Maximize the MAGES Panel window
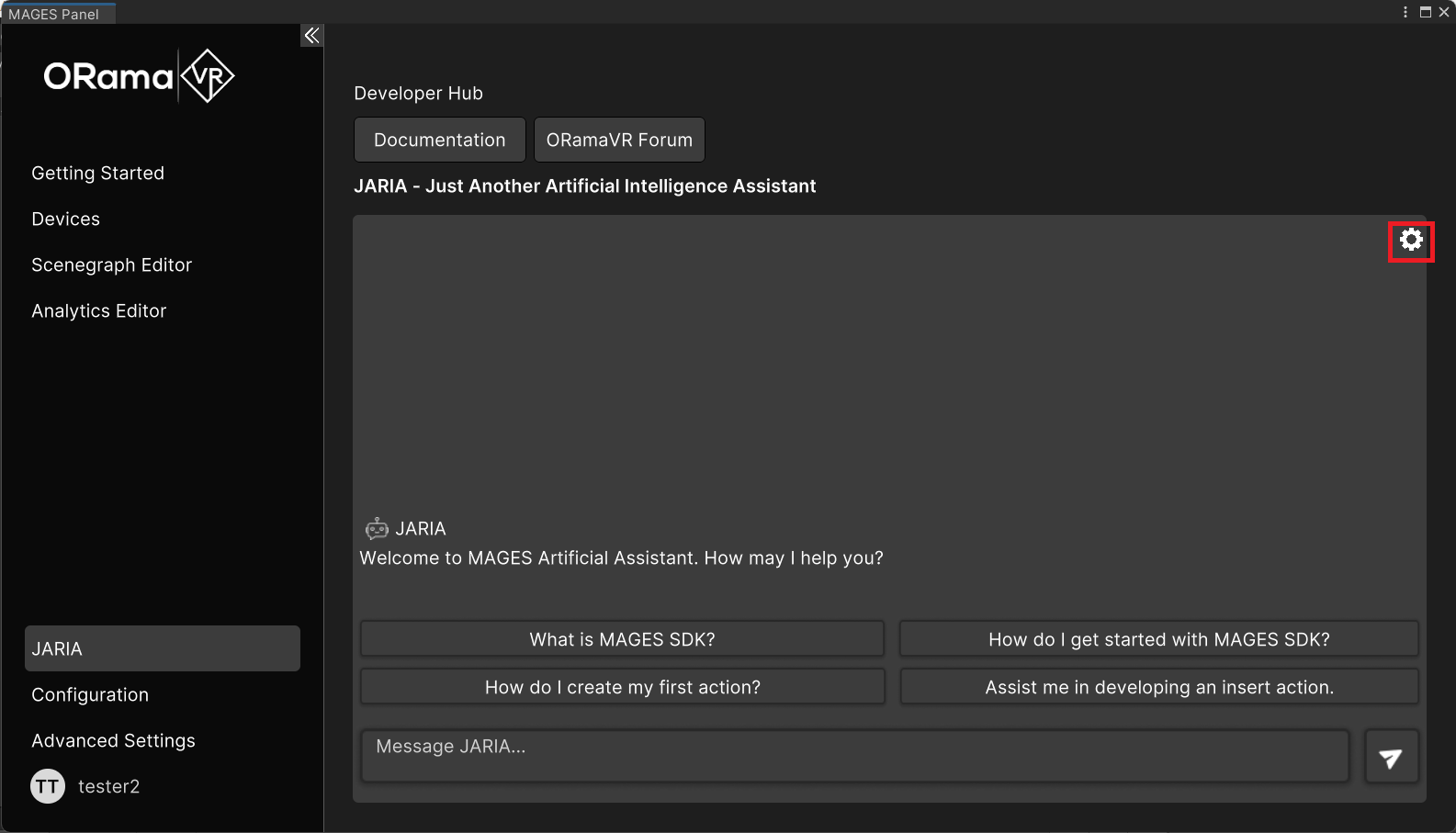 [x=1426, y=12]
